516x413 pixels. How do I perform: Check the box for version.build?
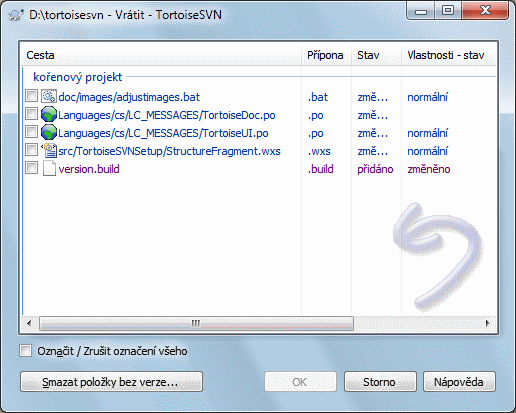click(x=31, y=168)
